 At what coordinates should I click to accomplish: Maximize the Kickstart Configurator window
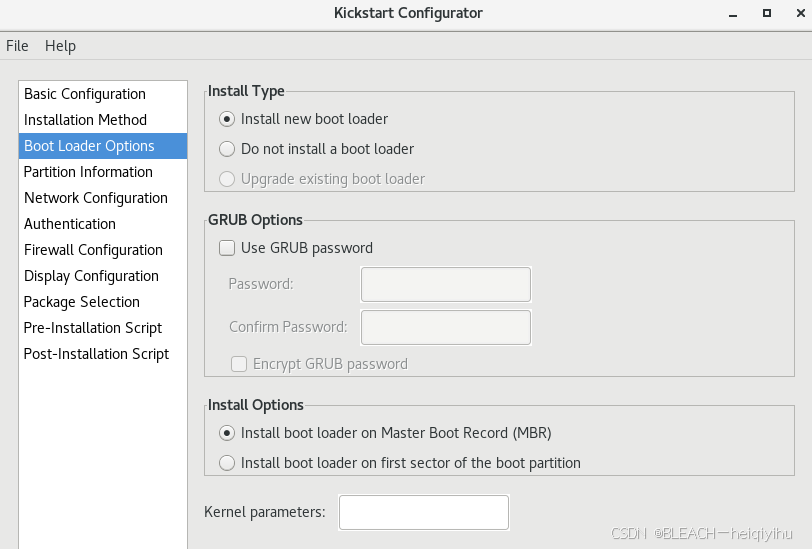(767, 13)
